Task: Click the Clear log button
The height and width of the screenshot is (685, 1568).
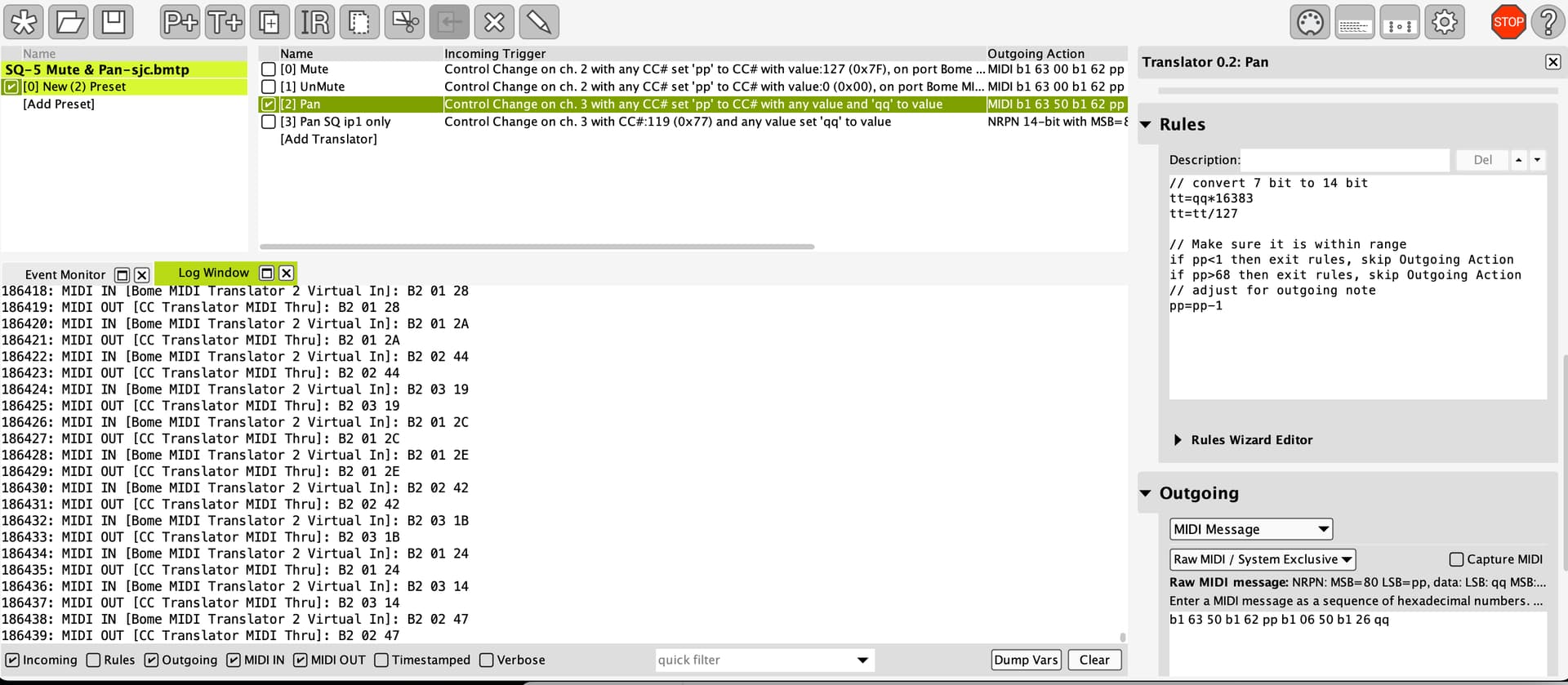Action: click(1094, 660)
